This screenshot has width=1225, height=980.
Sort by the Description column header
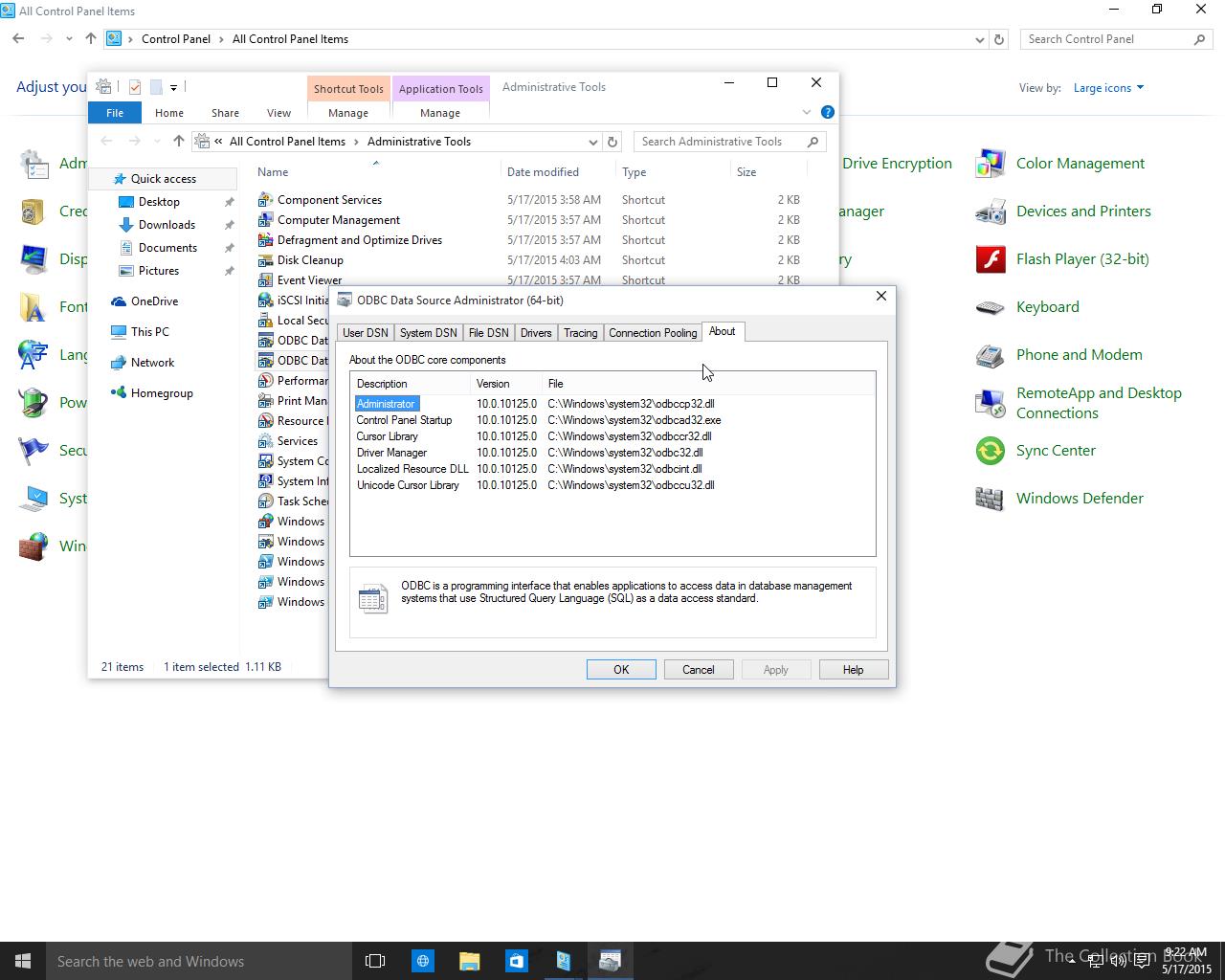point(412,384)
